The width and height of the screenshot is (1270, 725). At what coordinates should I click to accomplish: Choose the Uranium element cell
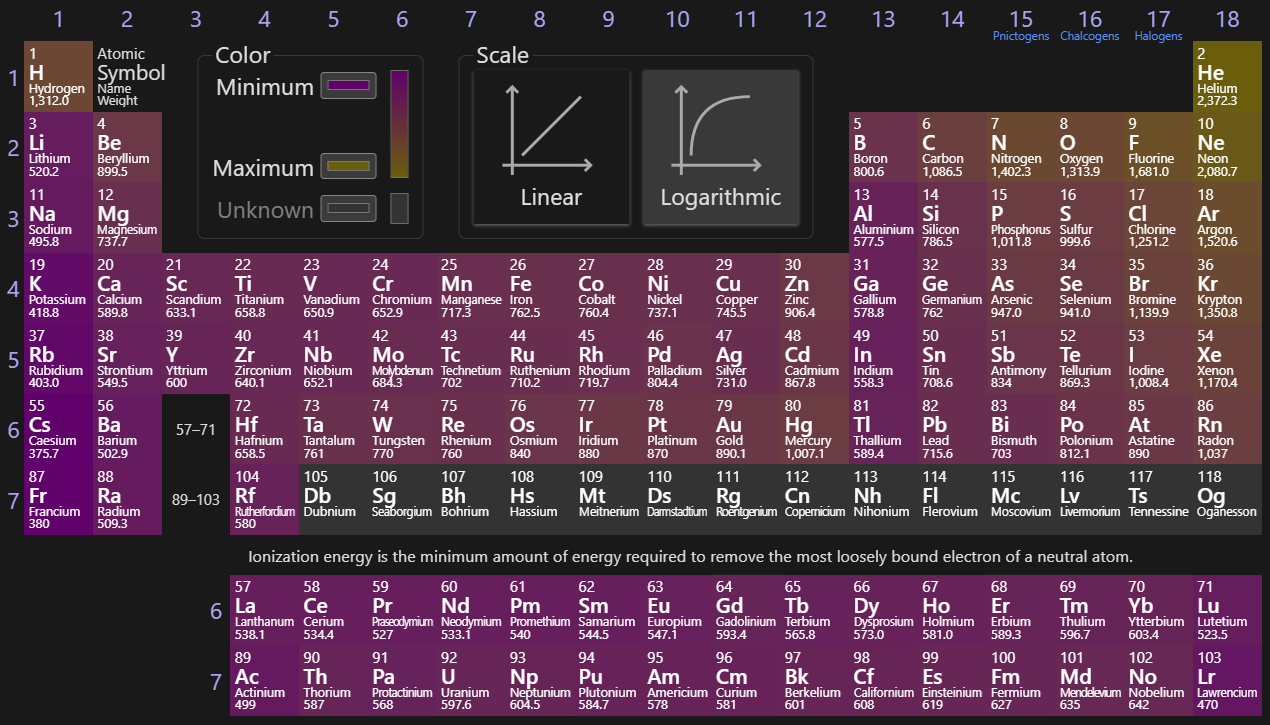coord(470,680)
